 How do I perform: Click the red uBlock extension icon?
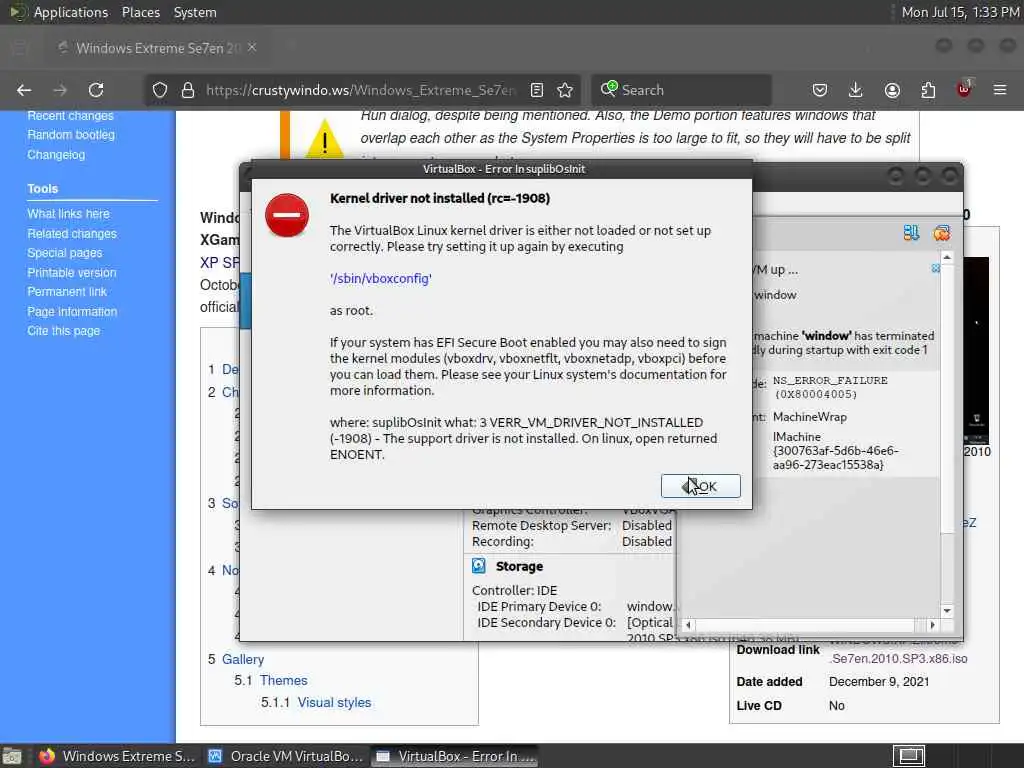tap(964, 89)
